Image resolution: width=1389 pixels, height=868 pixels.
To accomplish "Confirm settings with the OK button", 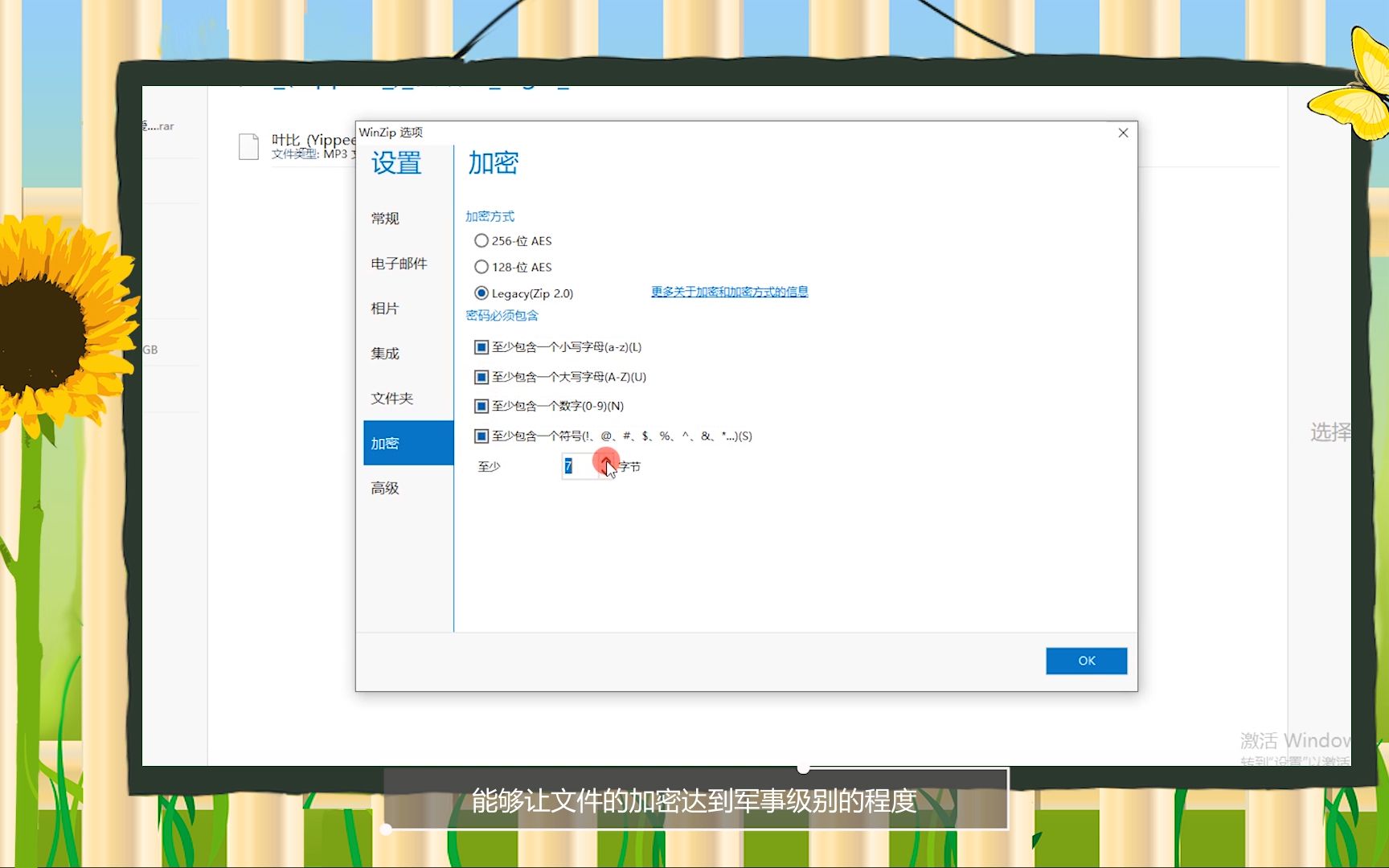I will tap(1086, 661).
